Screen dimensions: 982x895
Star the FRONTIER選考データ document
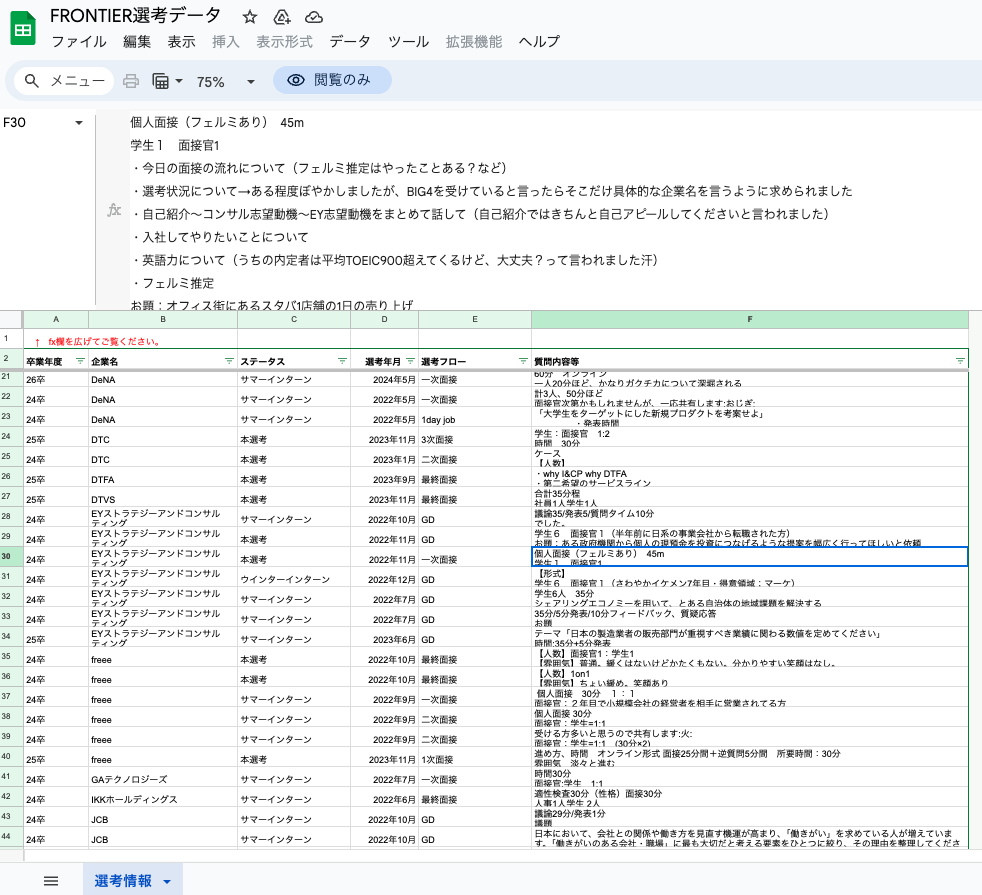tap(250, 17)
